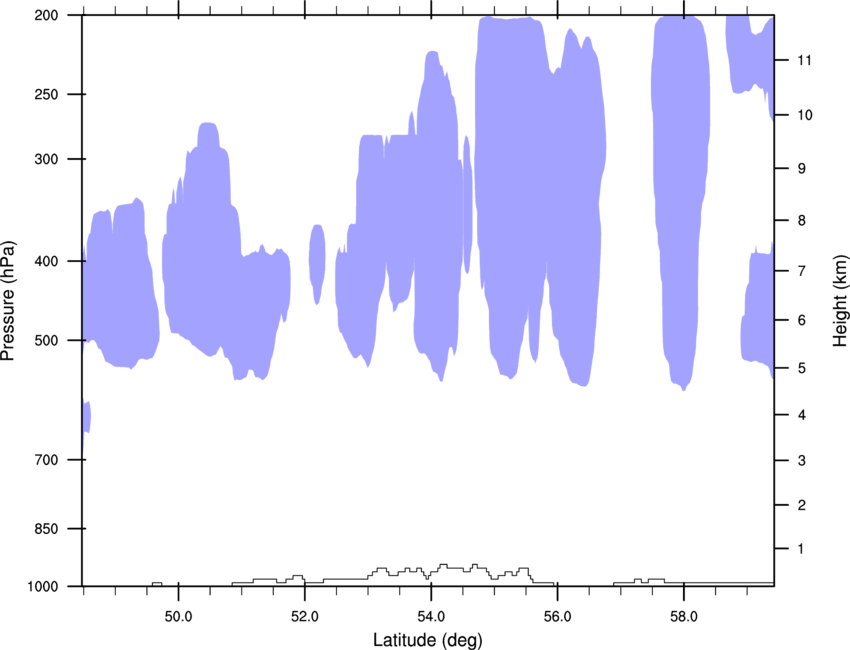
Task: Select the 850 pressure tick label
Action: point(46,529)
